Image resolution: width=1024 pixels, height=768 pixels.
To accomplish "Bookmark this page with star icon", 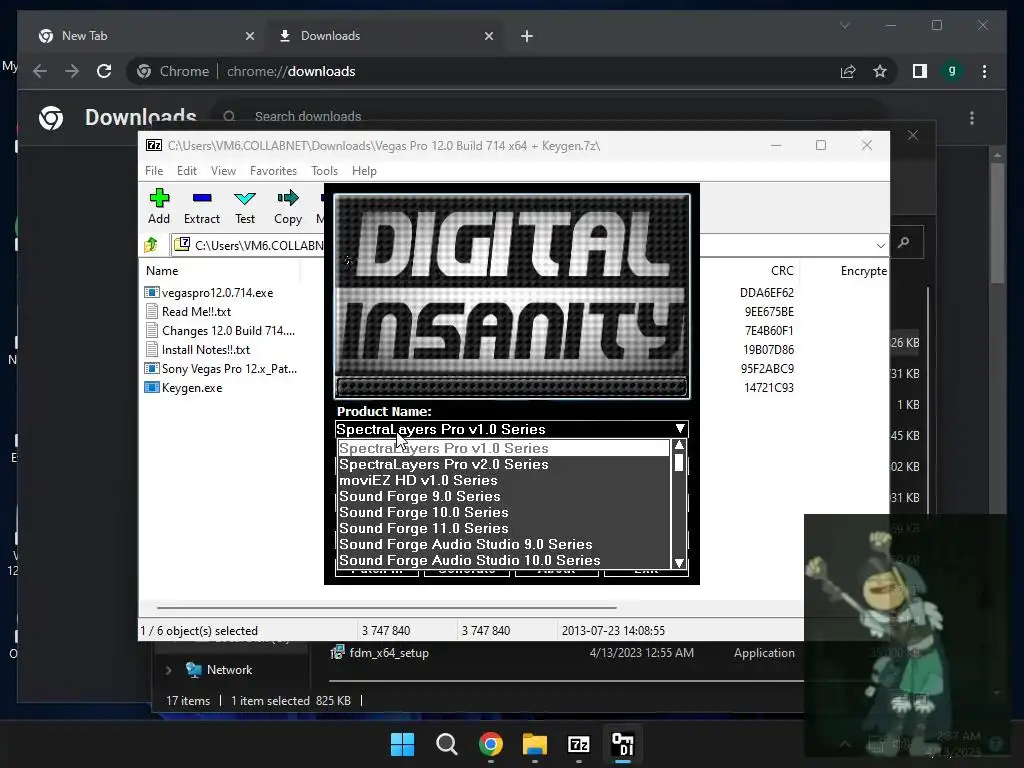I will coord(880,71).
